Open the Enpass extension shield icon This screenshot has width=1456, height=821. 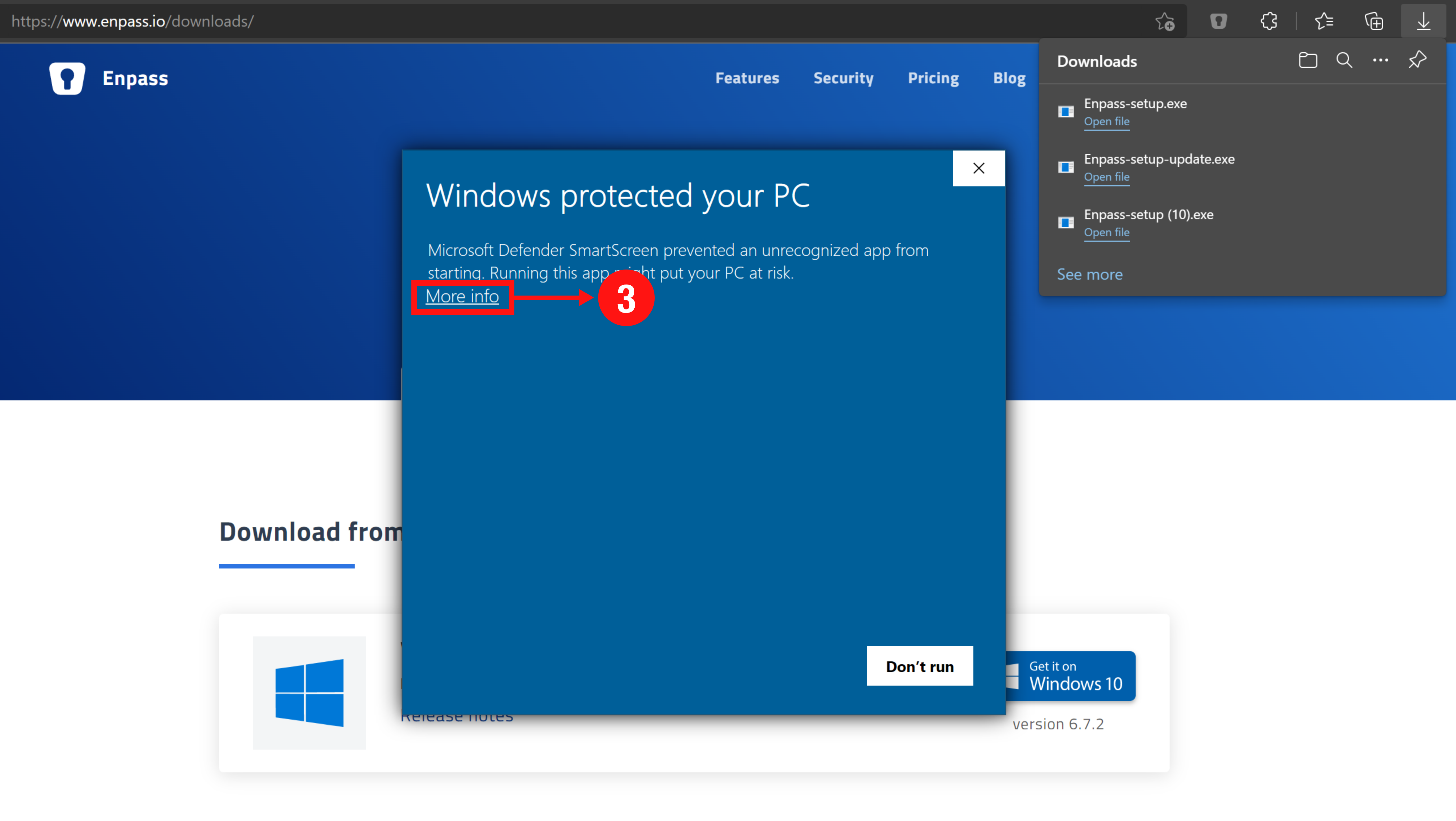click(x=1219, y=22)
